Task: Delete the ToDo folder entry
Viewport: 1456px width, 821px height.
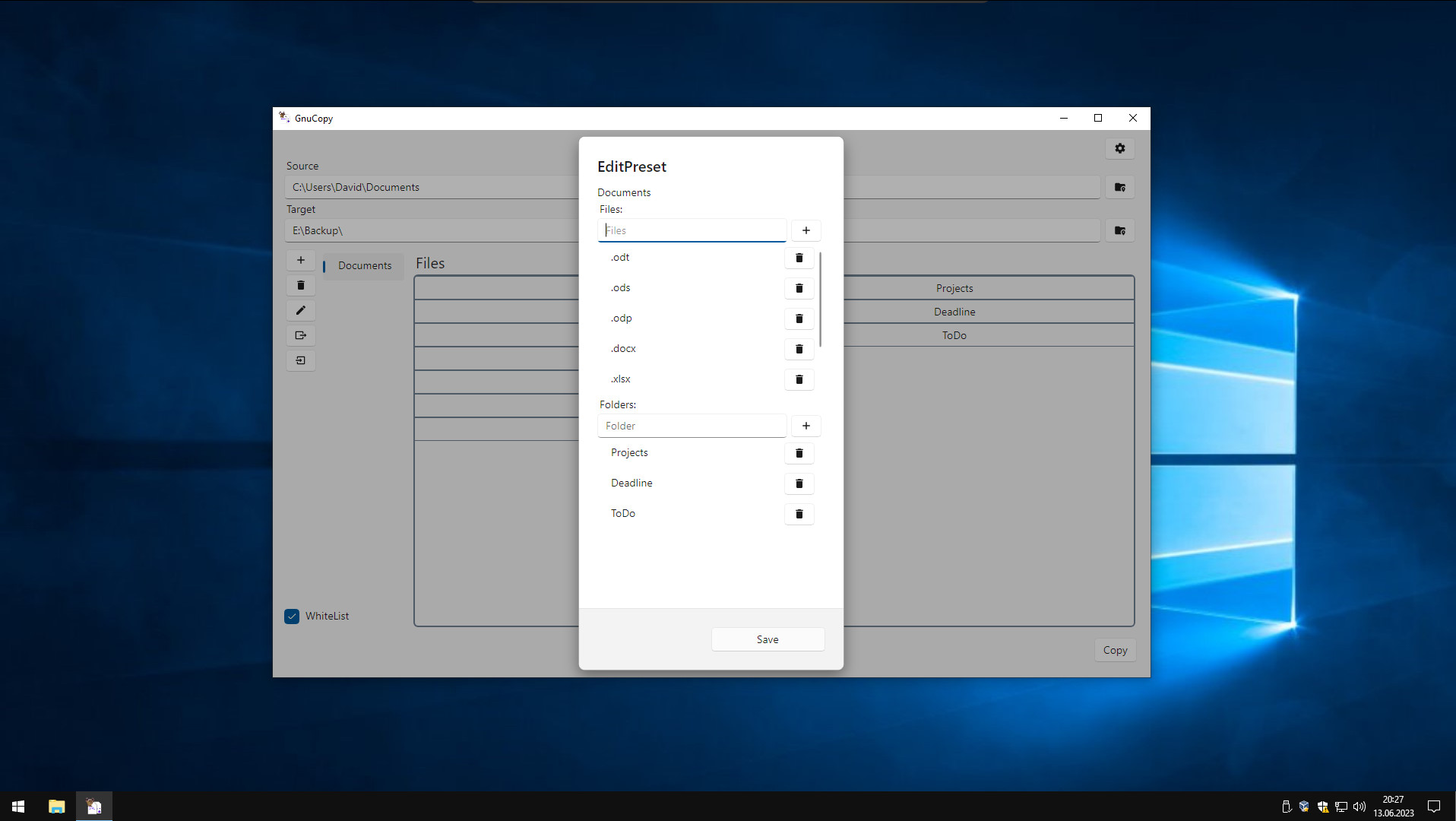Action: (x=799, y=514)
